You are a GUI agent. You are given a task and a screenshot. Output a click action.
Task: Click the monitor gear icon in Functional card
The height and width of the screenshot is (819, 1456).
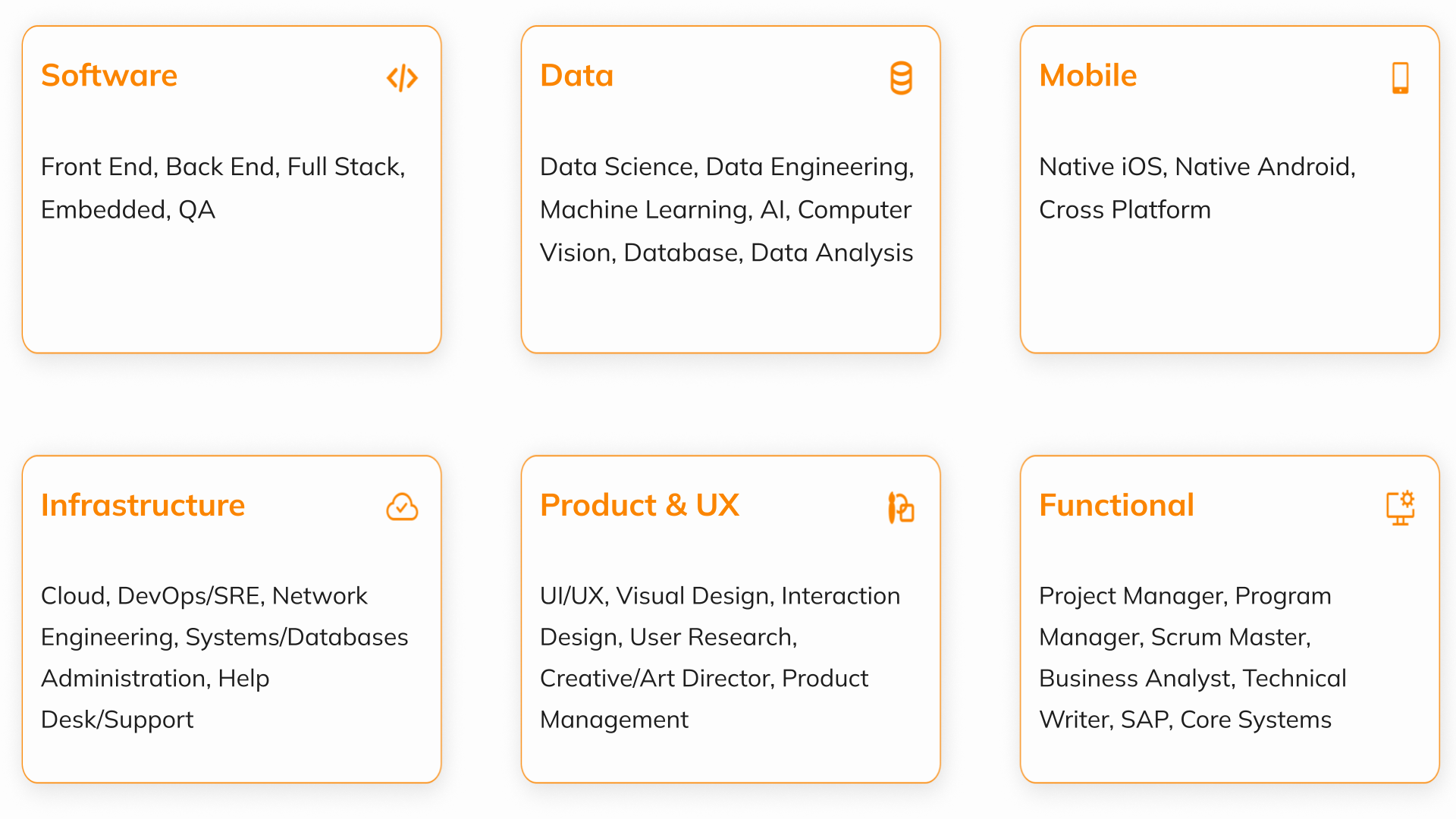coord(1400,507)
